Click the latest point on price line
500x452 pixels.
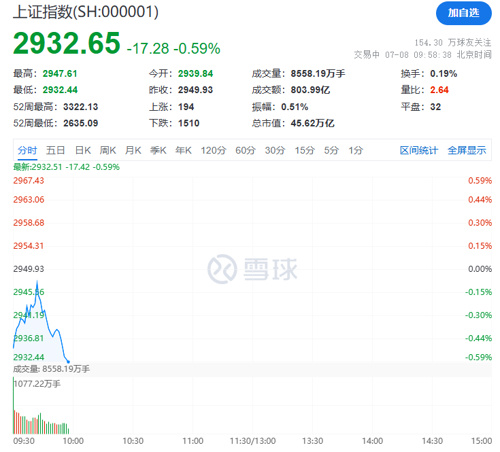[68, 362]
